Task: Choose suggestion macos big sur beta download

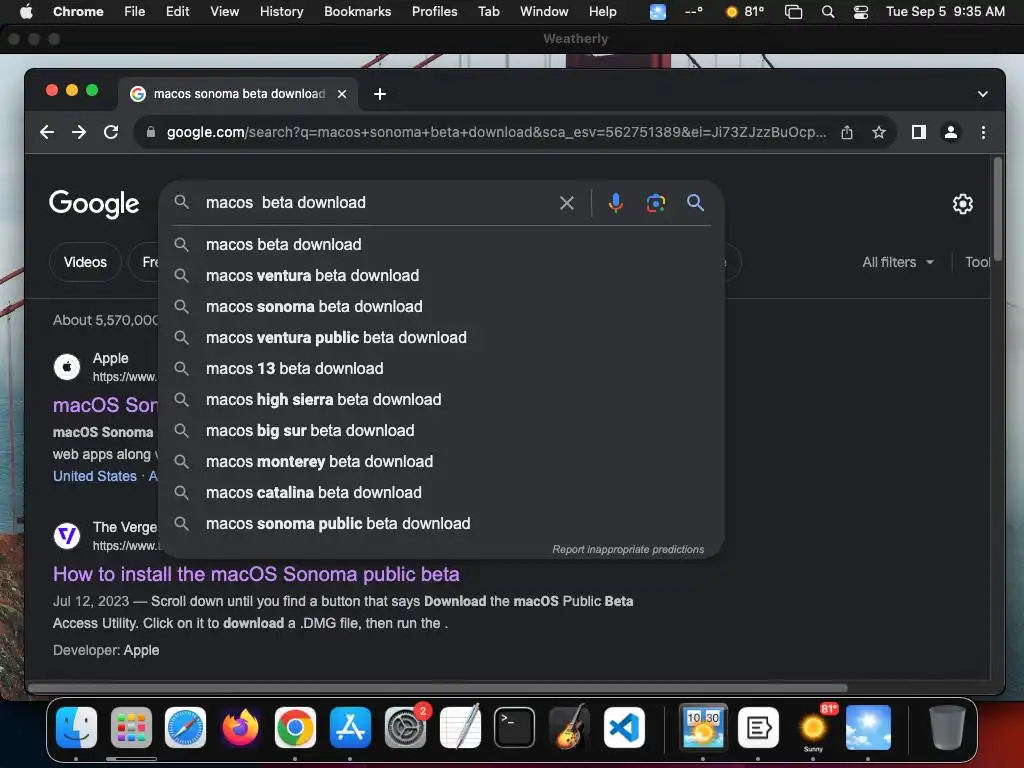Action: (441, 430)
